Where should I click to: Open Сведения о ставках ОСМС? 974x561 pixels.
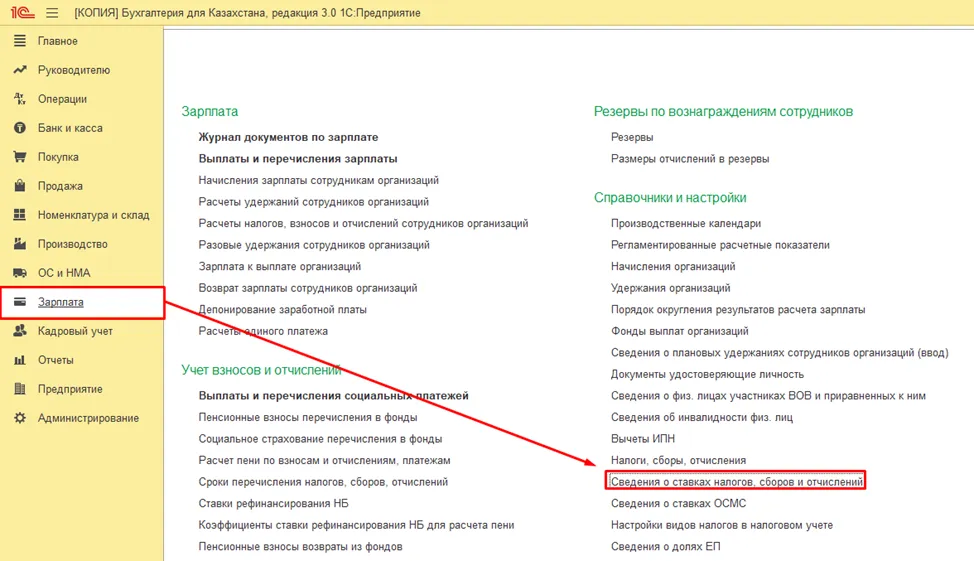coord(678,503)
